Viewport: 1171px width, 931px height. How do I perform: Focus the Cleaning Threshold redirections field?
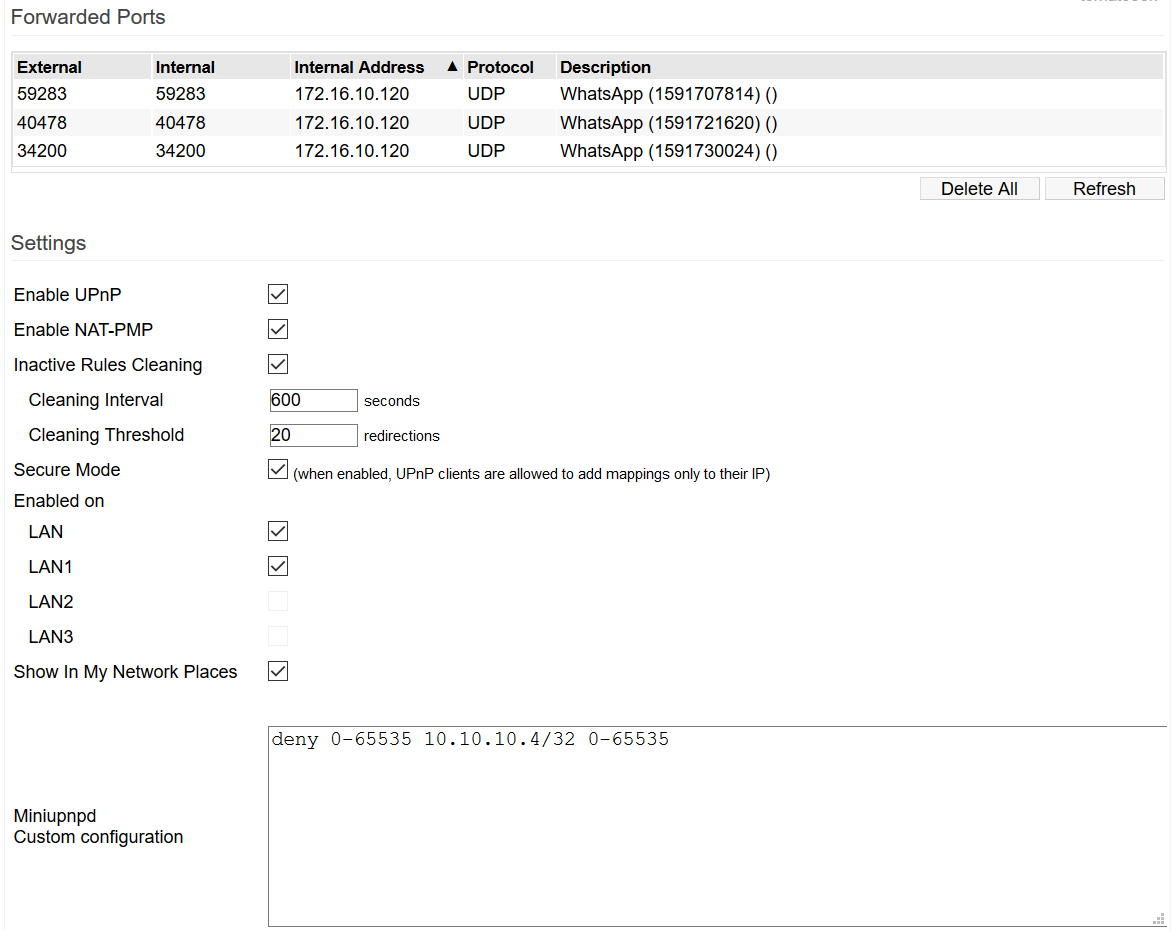pyautogui.click(x=313, y=435)
